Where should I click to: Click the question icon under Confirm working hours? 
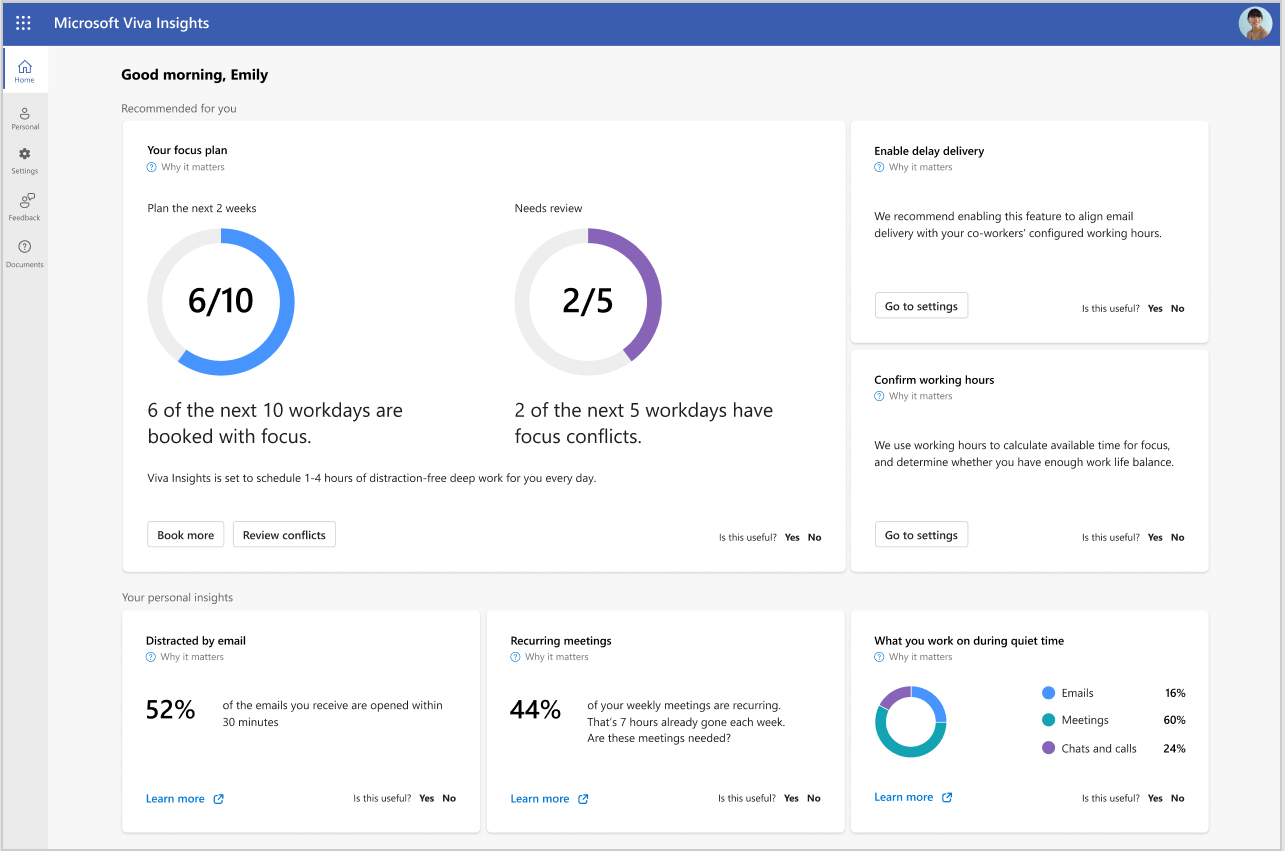point(879,396)
